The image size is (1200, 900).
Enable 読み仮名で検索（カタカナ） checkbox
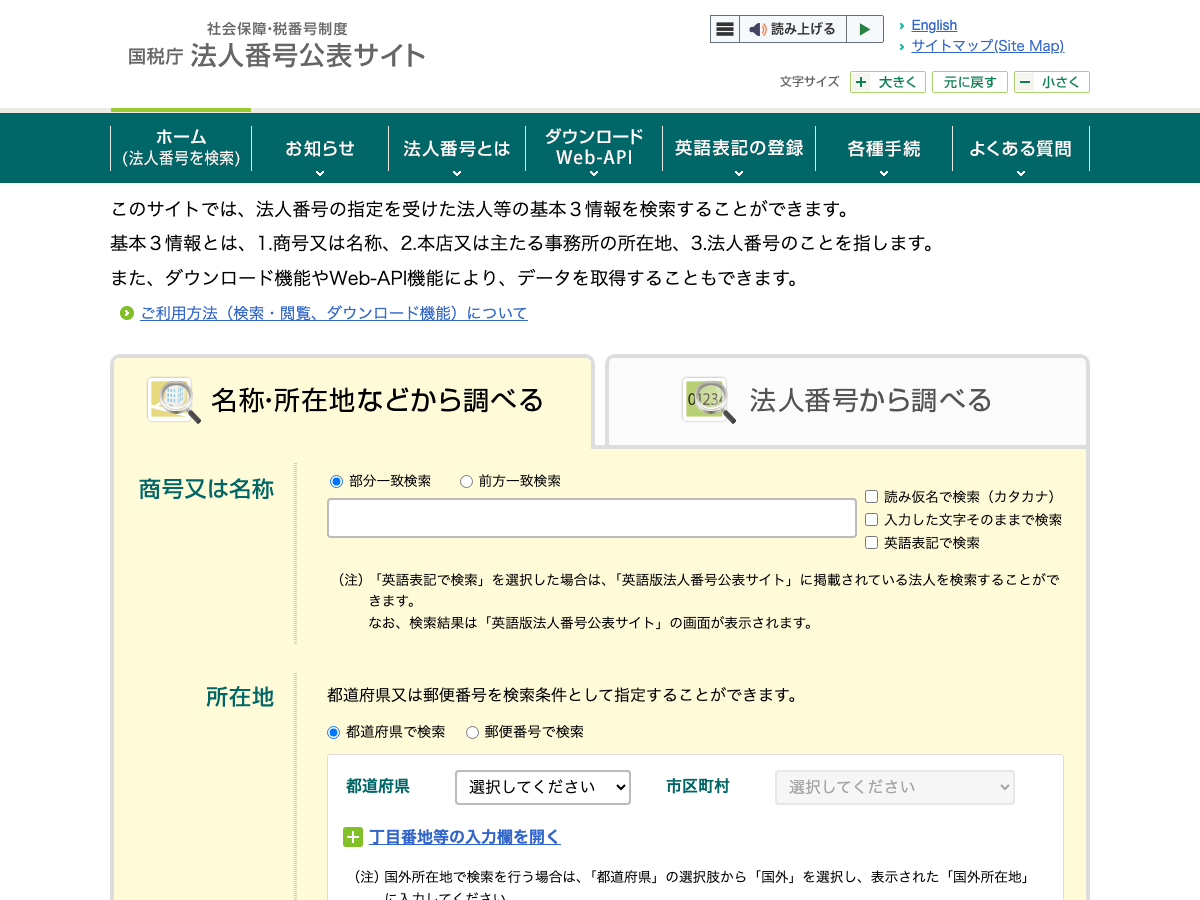pyautogui.click(x=871, y=496)
